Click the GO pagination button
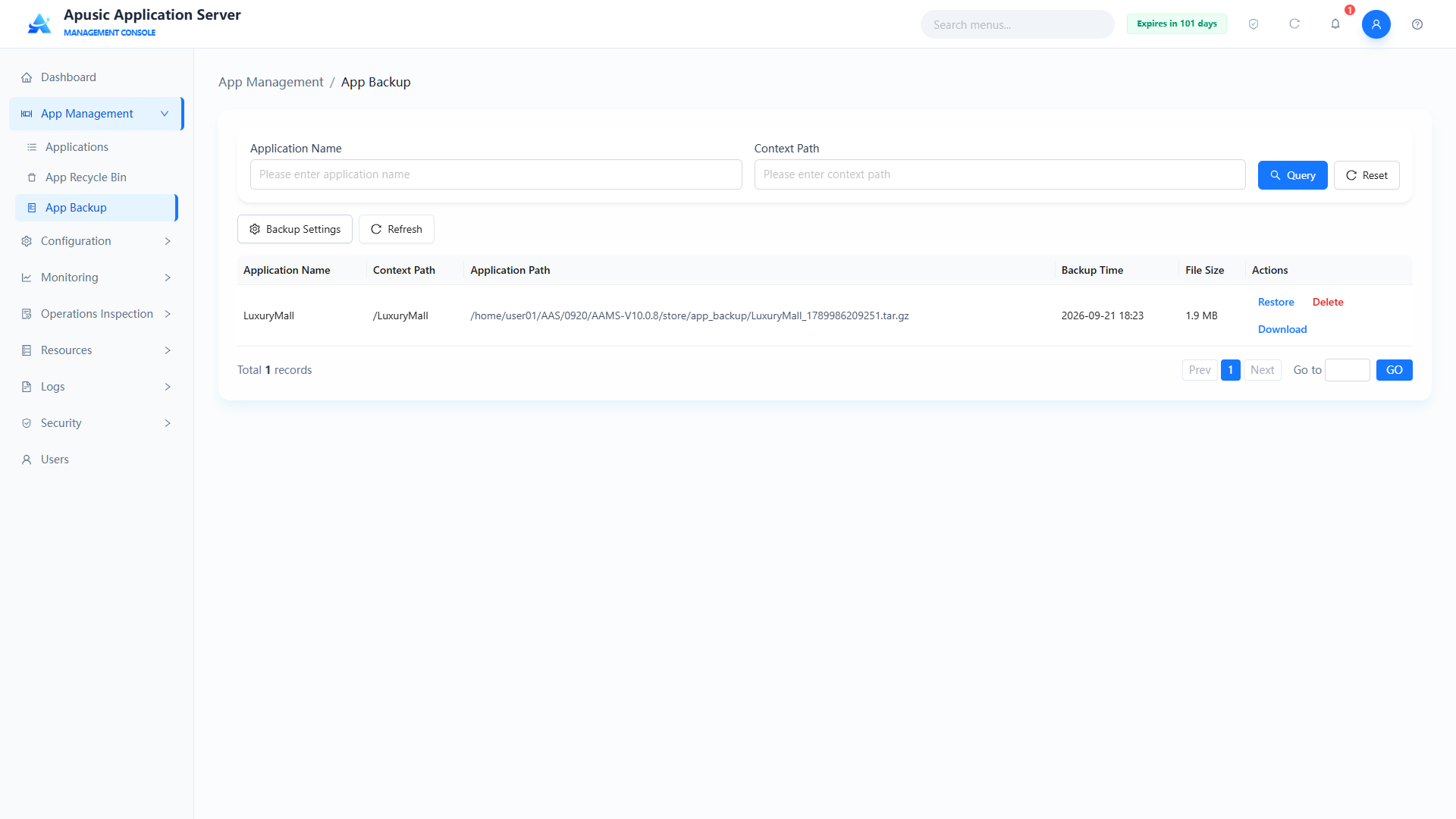Image resolution: width=1456 pixels, height=819 pixels. click(1395, 370)
